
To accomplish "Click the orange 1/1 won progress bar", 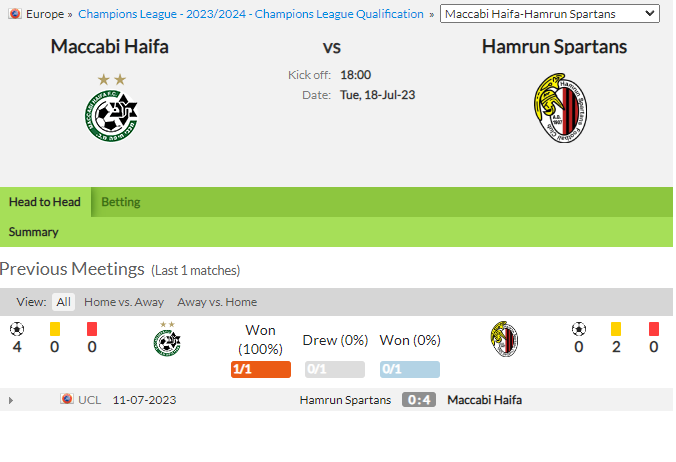I will pyautogui.click(x=261, y=369).
